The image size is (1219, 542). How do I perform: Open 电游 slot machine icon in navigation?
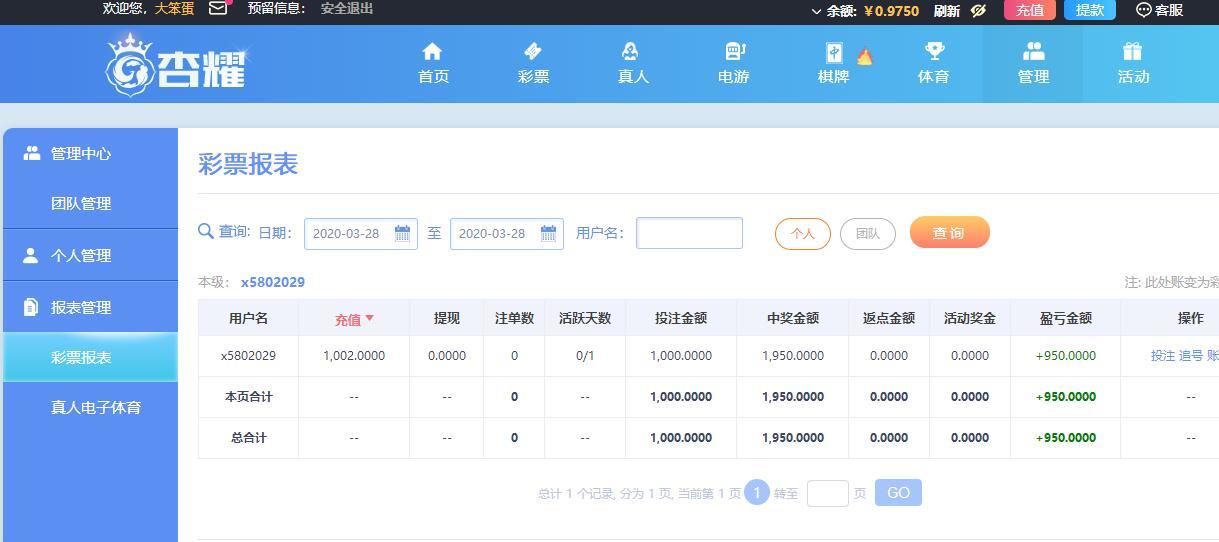click(x=734, y=51)
